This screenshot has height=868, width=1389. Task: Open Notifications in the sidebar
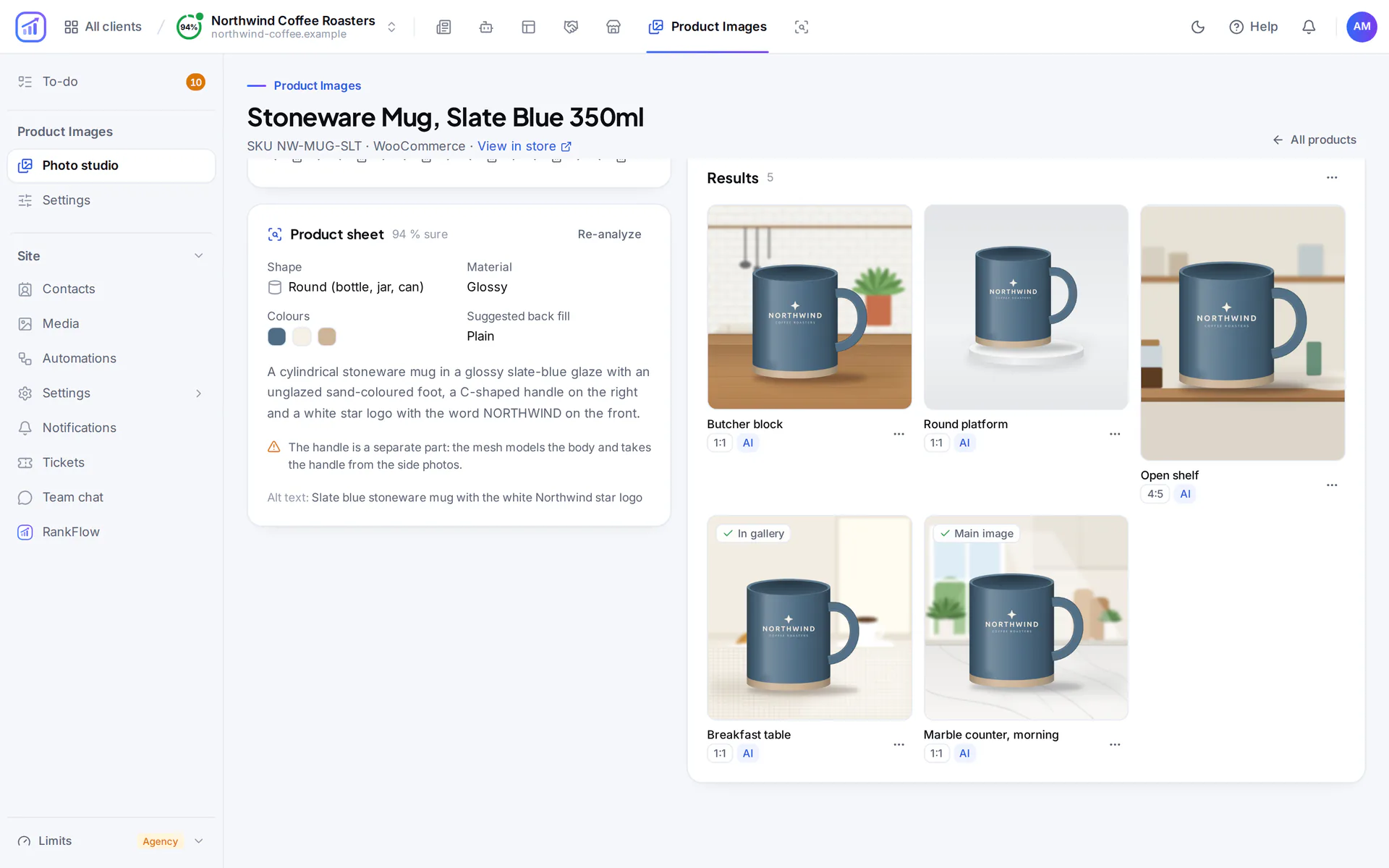[x=111, y=428]
